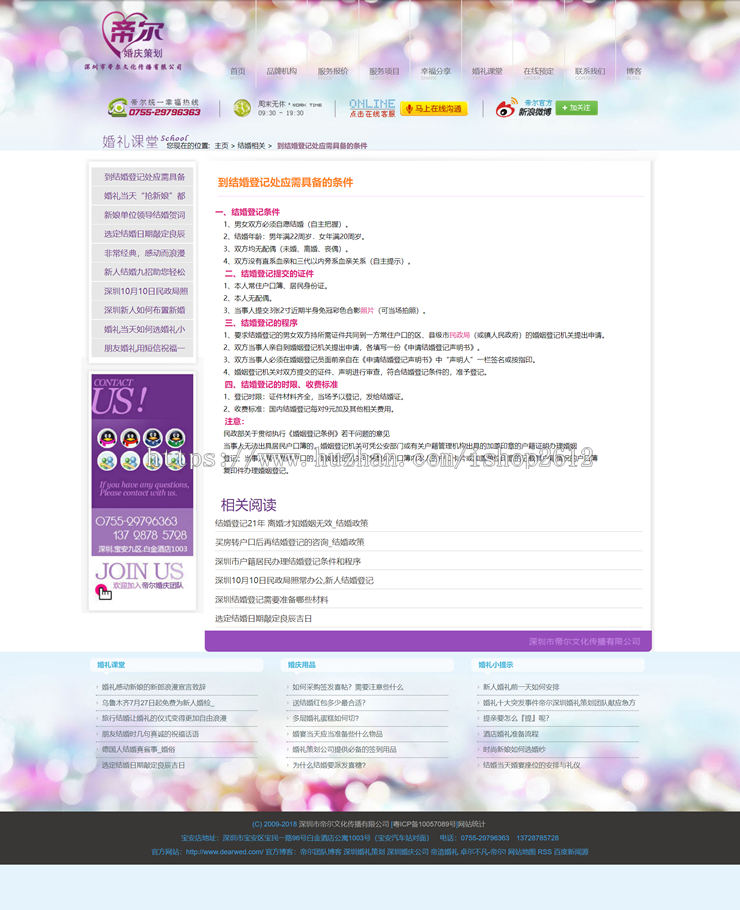
Task: Open the 幸福分享 navigation item
Action: 436,71
